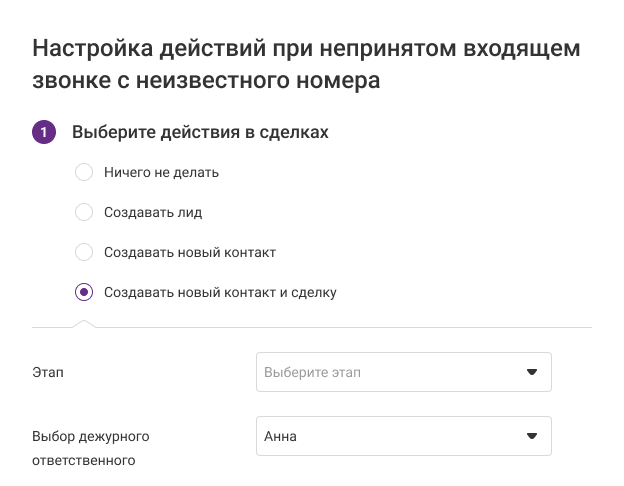Click the "Создавать новый контакт и сделку" label
The width and height of the screenshot is (624, 486).
[220, 292]
